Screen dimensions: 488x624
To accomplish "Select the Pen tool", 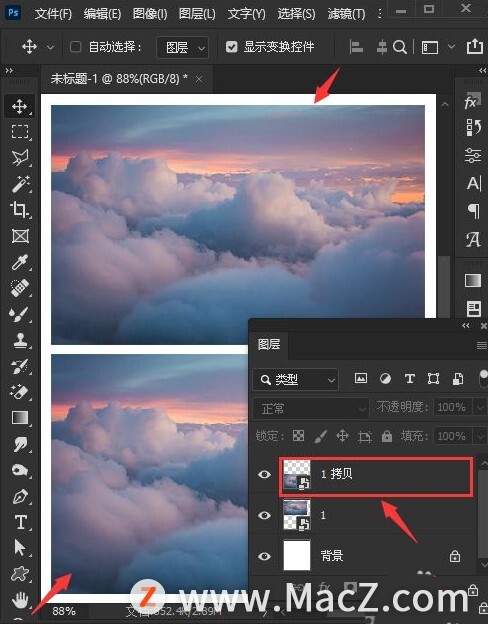I will coord(20,496).
